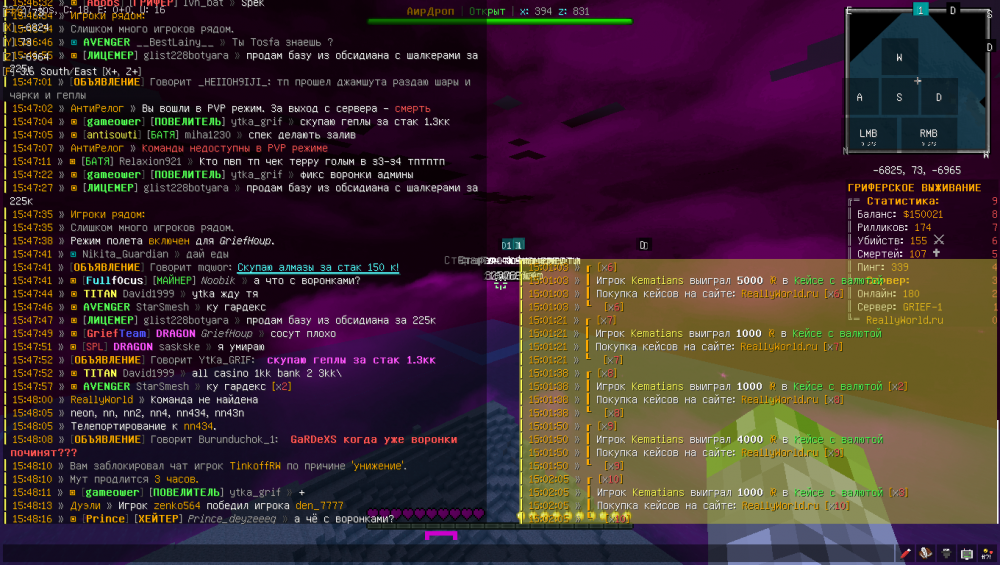
Task: Click the Убийств: 155 scoreboard line
Action: point(892,240)
